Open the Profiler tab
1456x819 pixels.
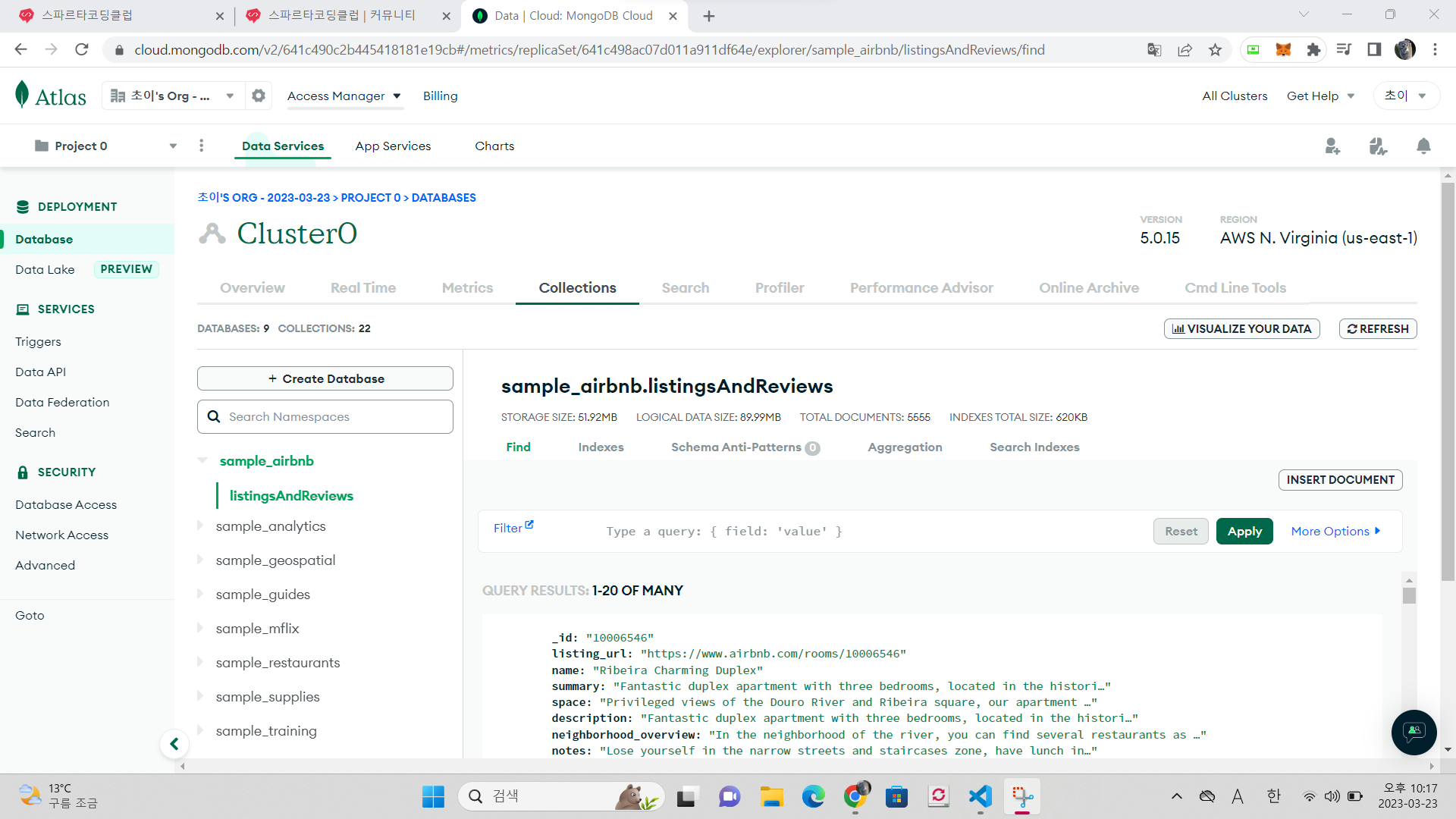780,288
